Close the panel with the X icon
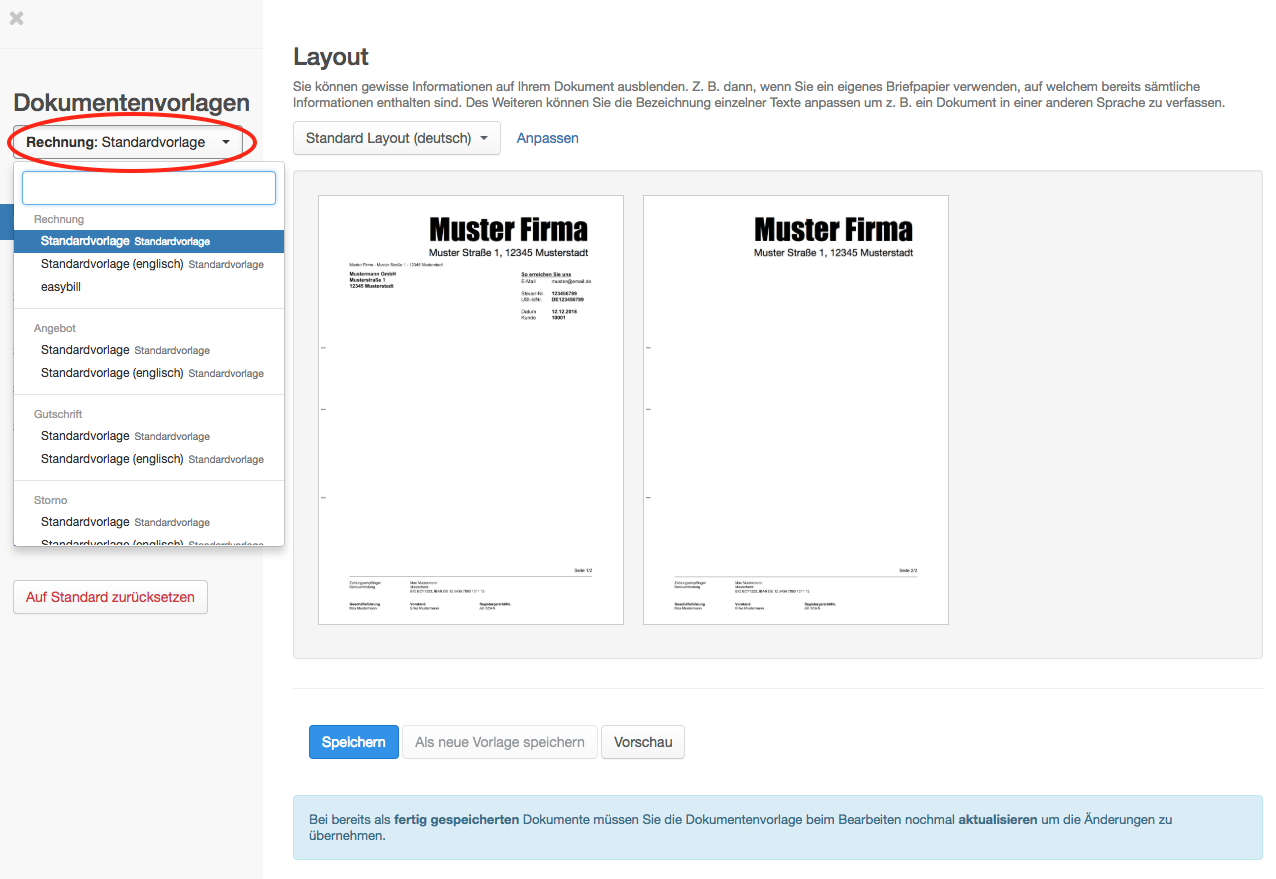This screenshot has height=879, width=1276. point(16,18)
